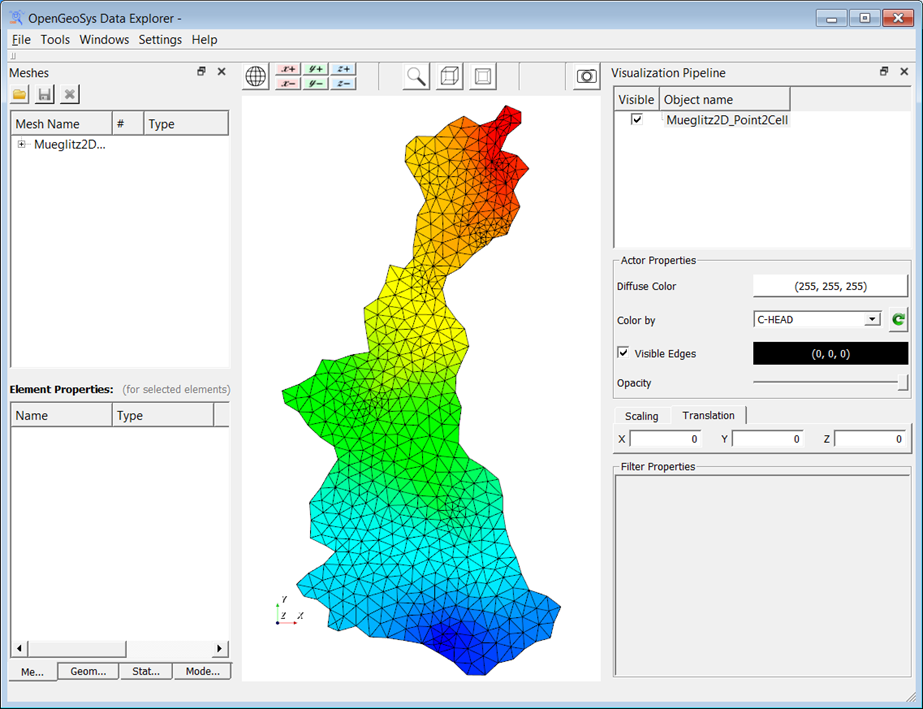Image resolution: width=923 pixels, height=709 pixels.
Task: Switch to the Geom... tab
Action: coord(87,671)
